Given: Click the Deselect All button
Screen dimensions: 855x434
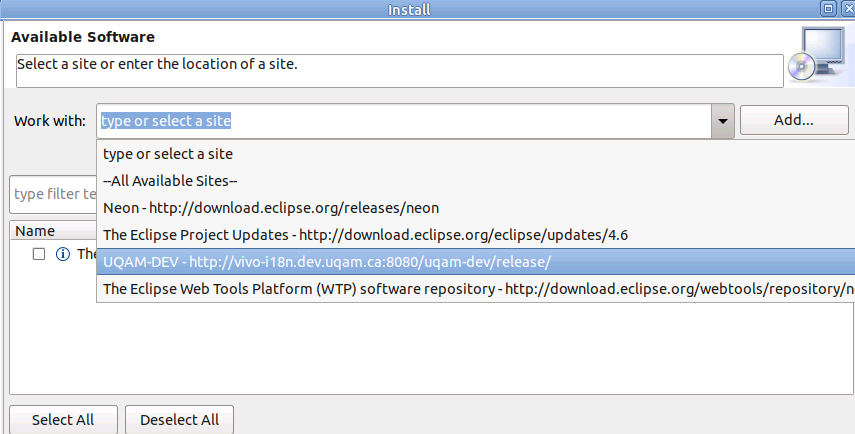Looking at the screenshot, I should click(179, 419).
